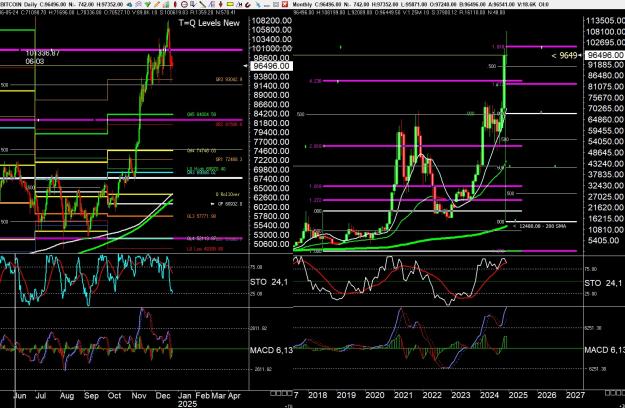Image resolution: width=625 pixels, height=408 pixels.
Task: Click the 2021 label on monthly time axis
Action: [x=403, y=395]
